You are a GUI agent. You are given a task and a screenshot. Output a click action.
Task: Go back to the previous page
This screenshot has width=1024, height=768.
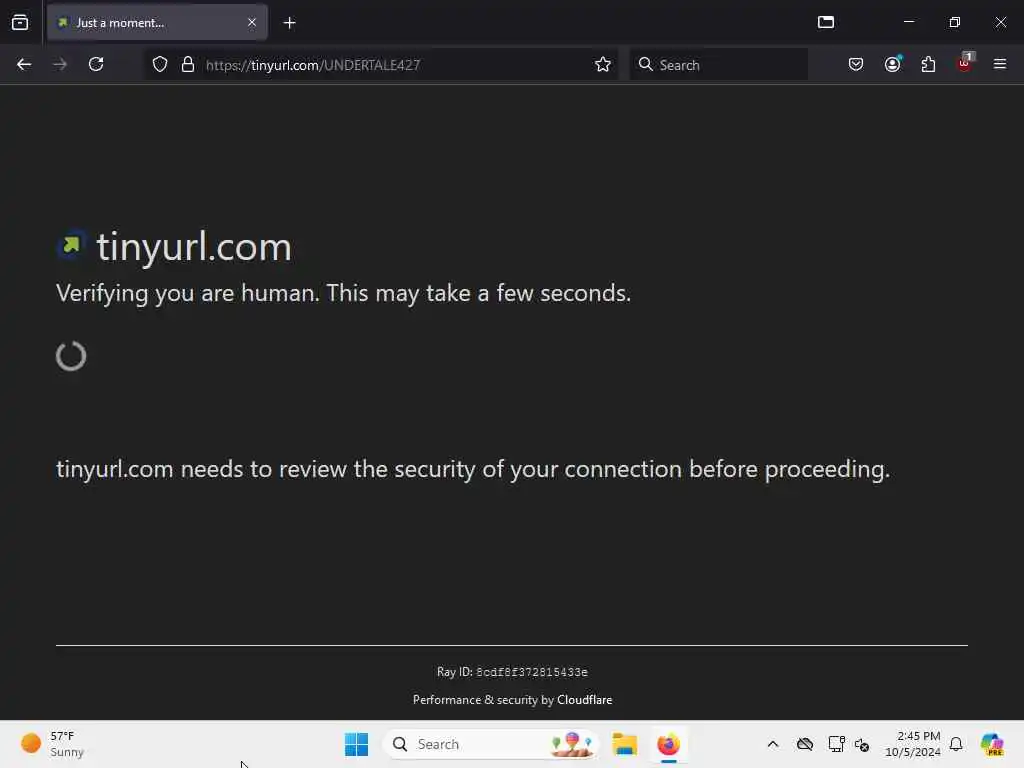click(x=24, y=65)
